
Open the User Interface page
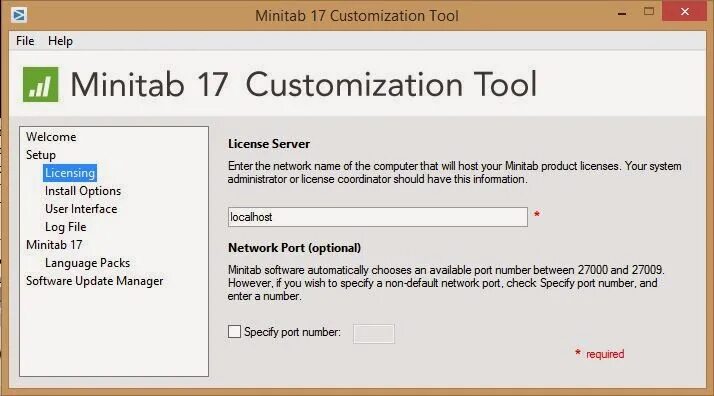click(x=81, y=209)
